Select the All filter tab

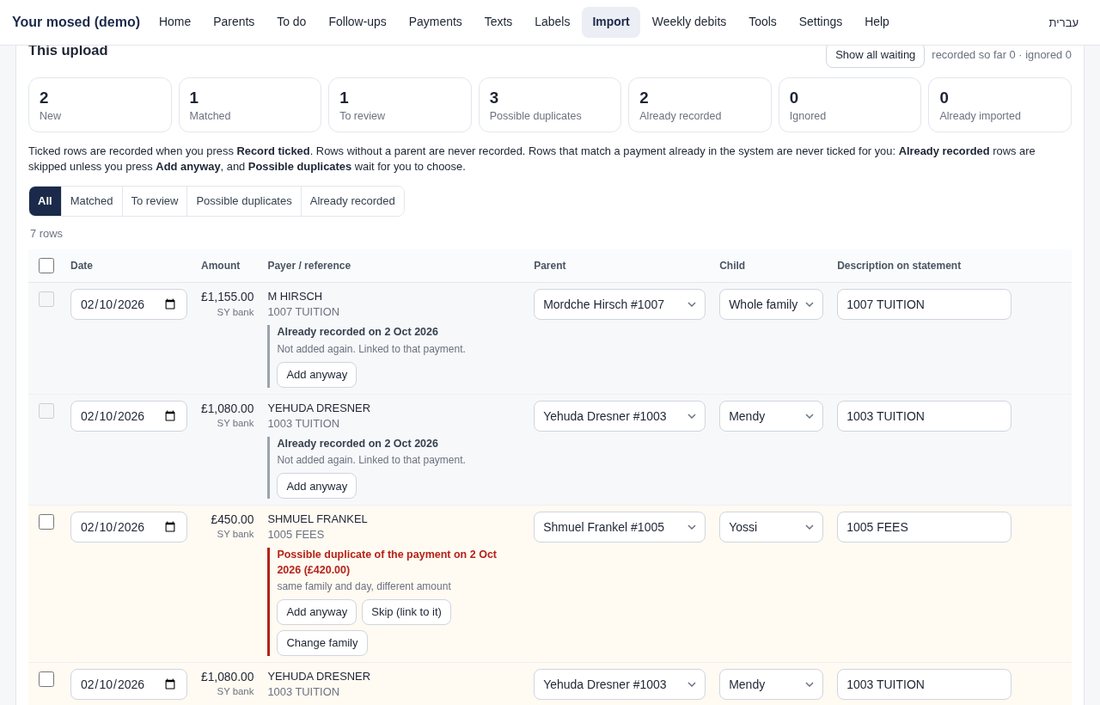tap(45, 201)
